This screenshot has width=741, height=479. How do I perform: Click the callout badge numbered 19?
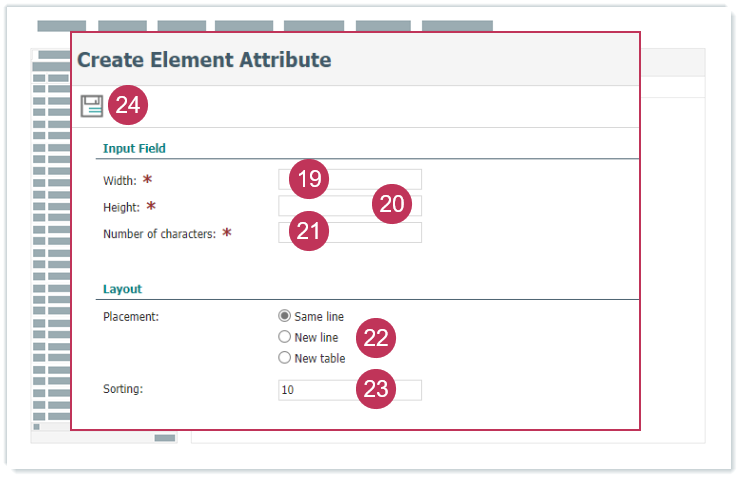[x=309, y=179]
